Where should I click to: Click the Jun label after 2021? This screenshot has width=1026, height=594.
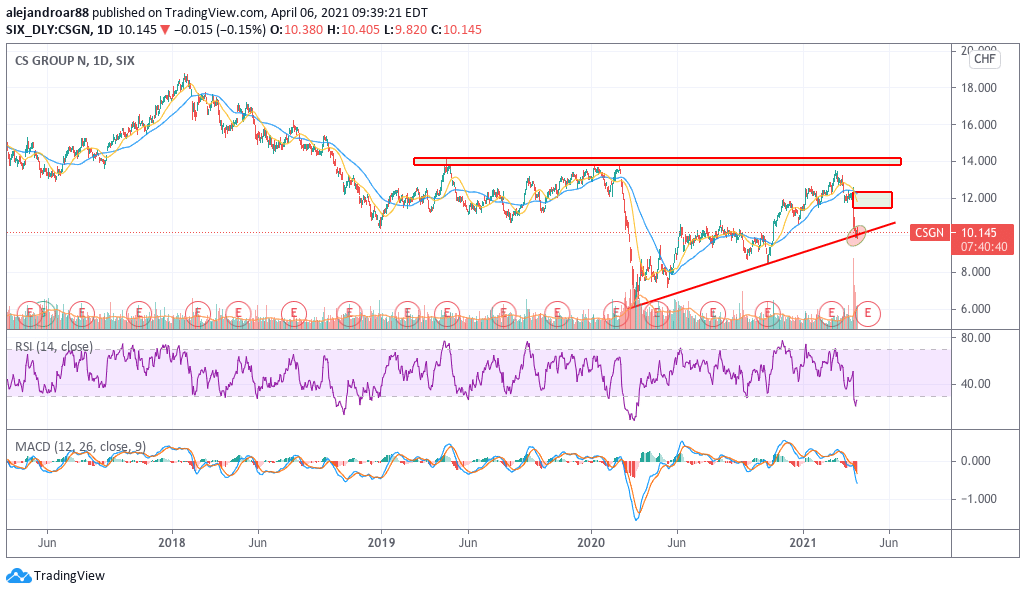pos(889,542)
